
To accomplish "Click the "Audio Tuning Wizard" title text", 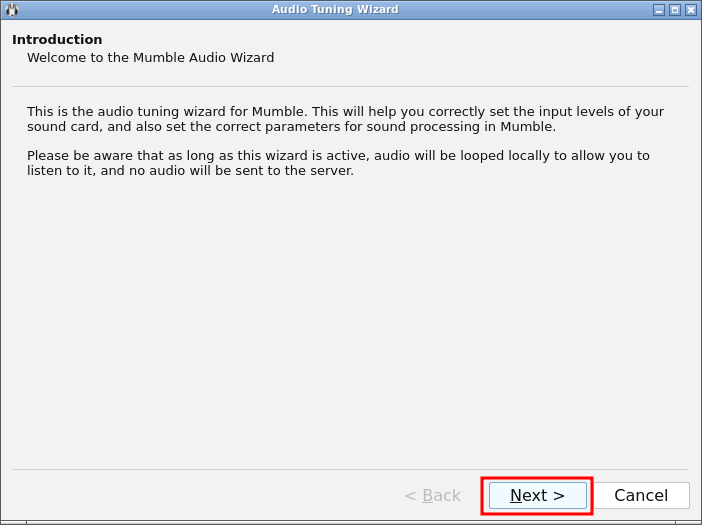I will click(x=335, y=10).
